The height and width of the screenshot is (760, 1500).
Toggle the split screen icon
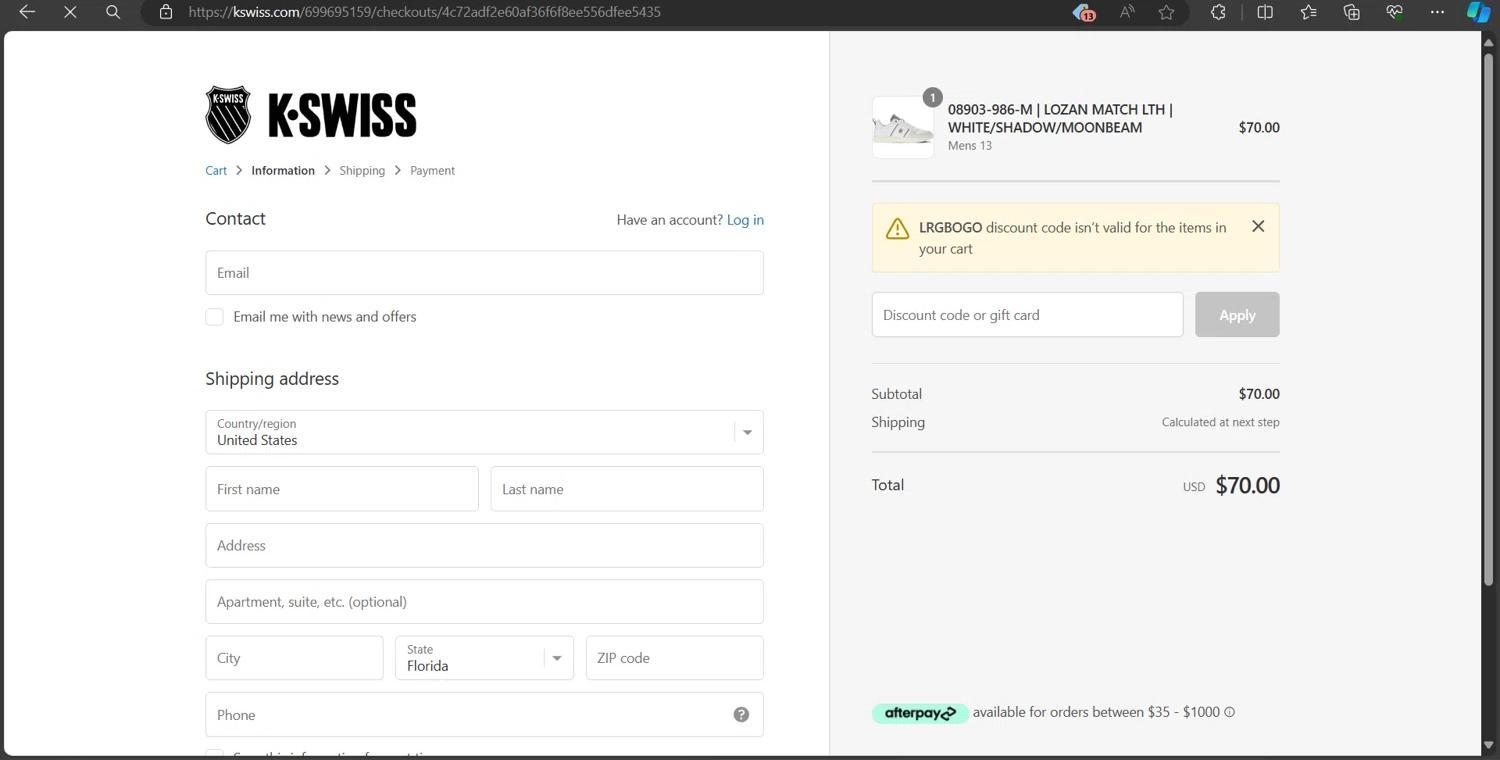[1265, 12]
